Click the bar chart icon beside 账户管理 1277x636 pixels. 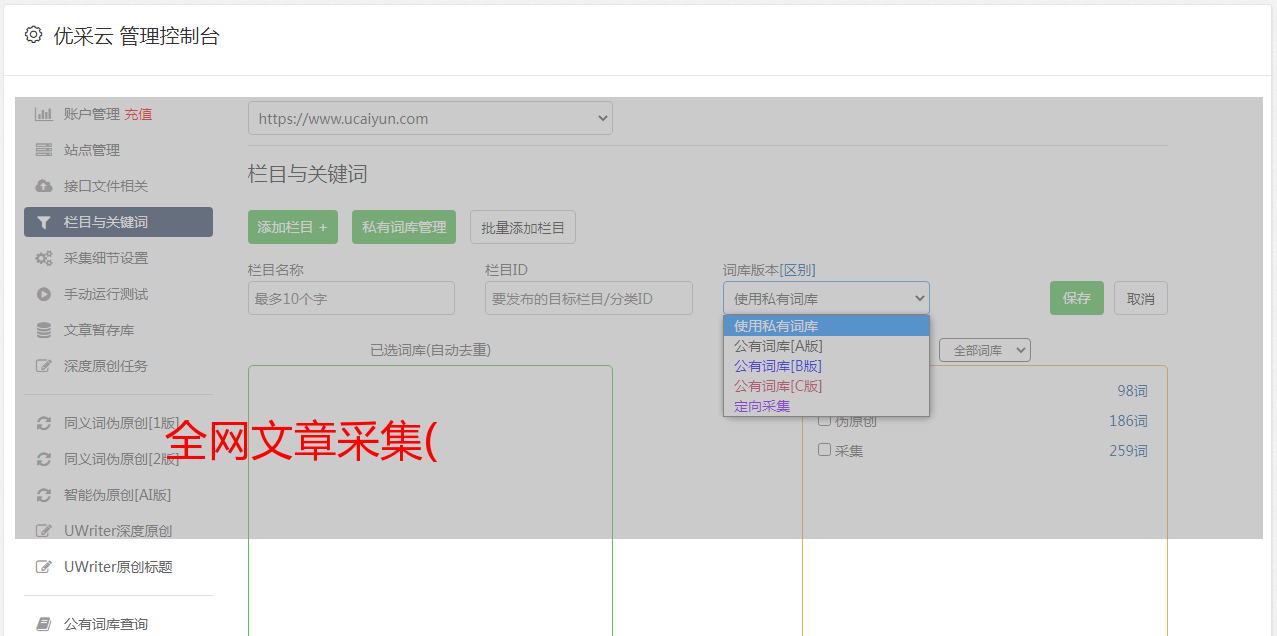coord(44,114)
